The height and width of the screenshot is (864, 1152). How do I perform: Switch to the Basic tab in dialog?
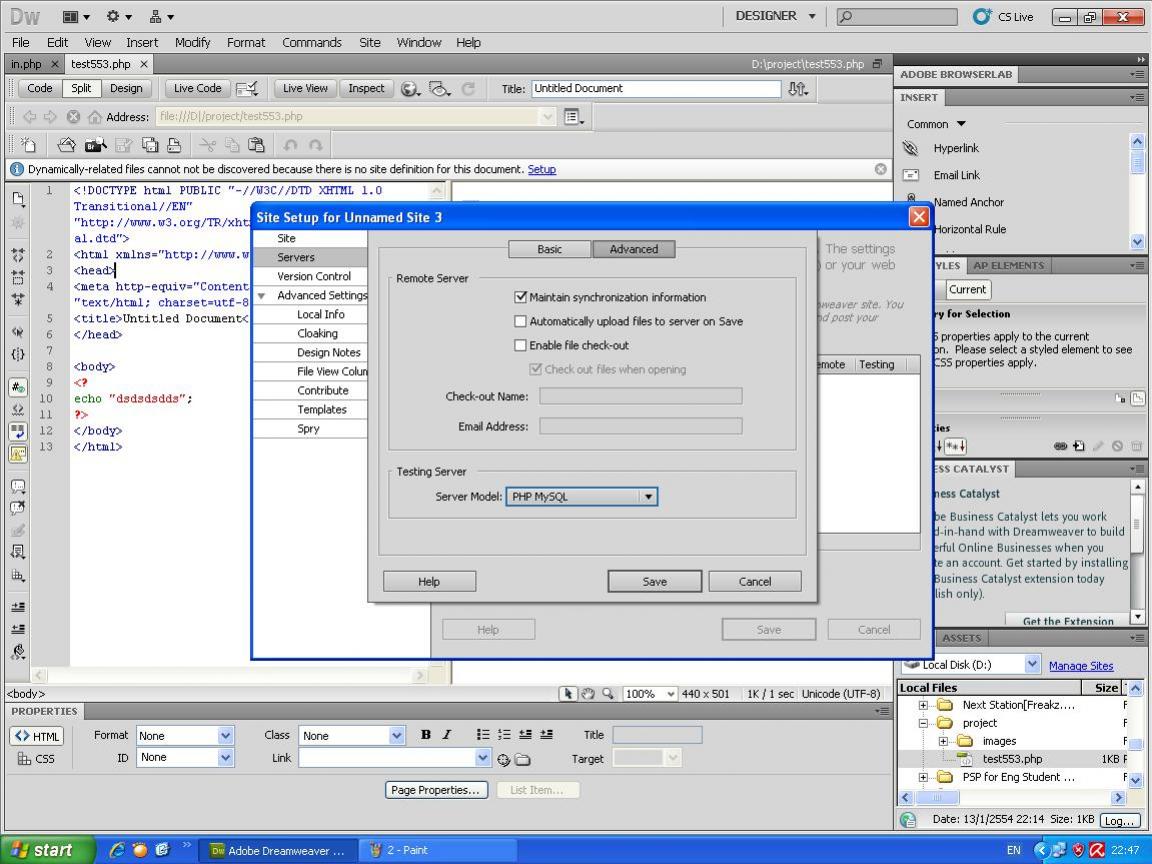550,249
